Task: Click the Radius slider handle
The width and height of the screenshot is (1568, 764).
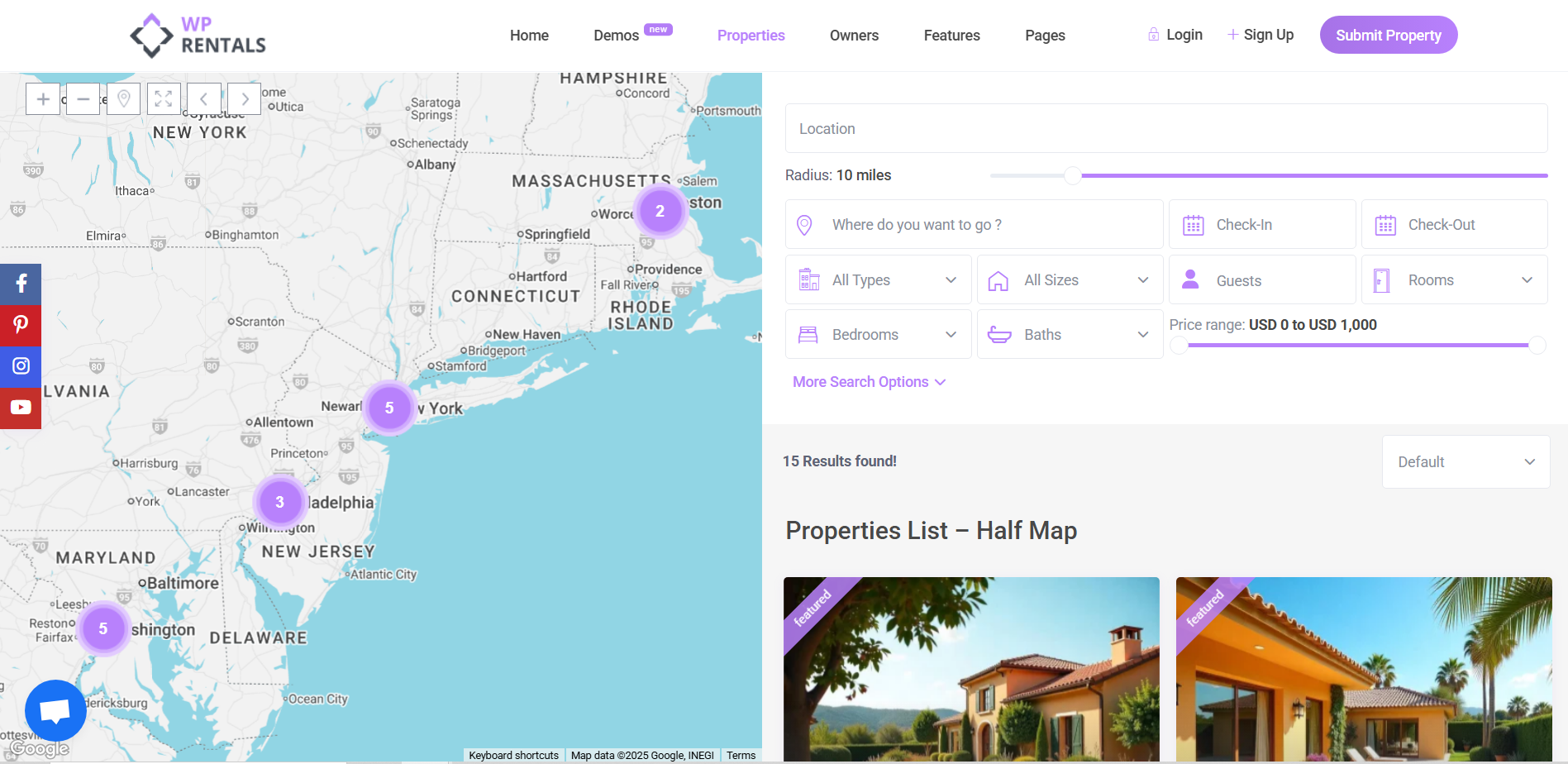Action: (x=1072, y=175)
